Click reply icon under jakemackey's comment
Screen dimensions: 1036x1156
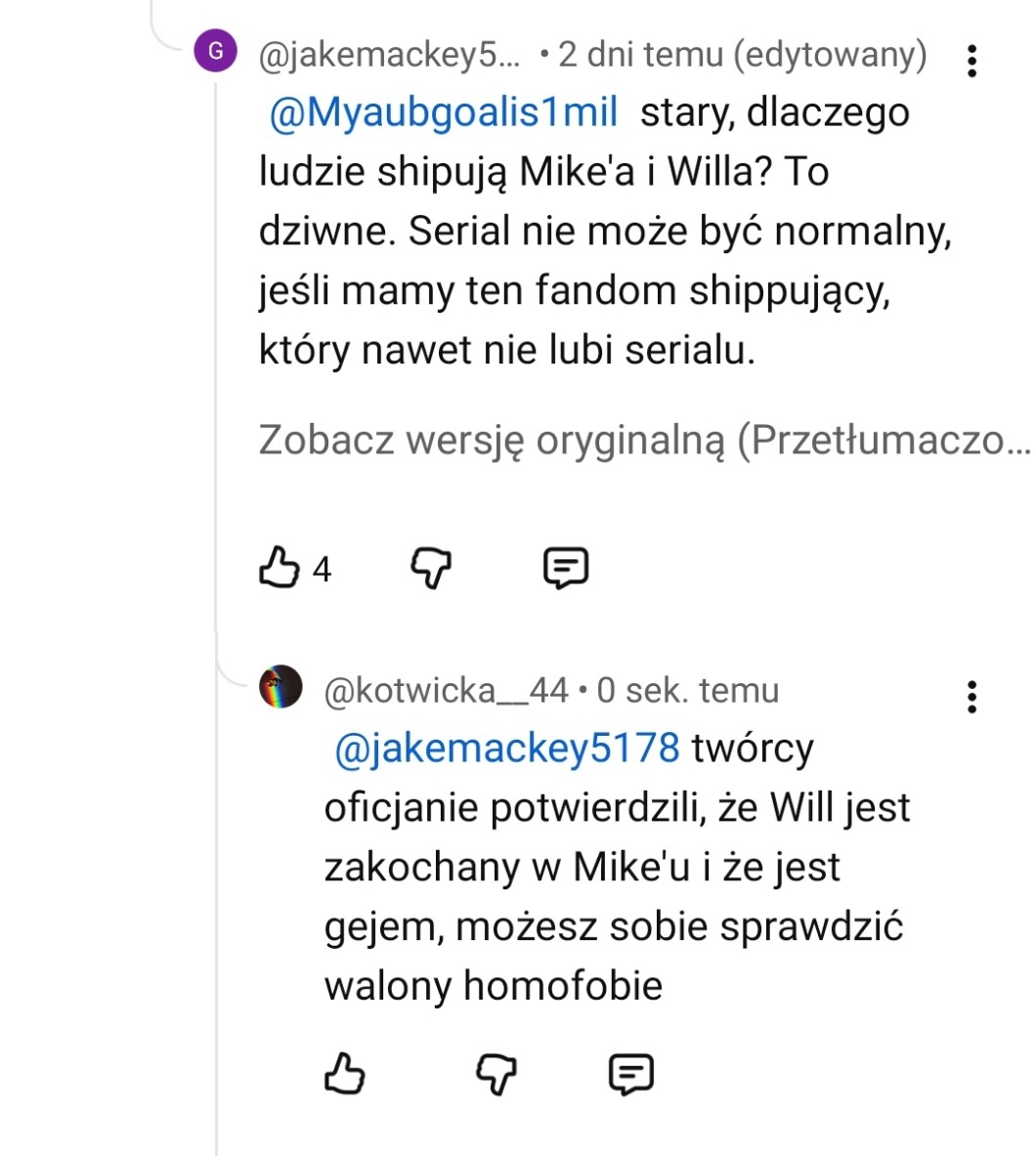point(565,567)
